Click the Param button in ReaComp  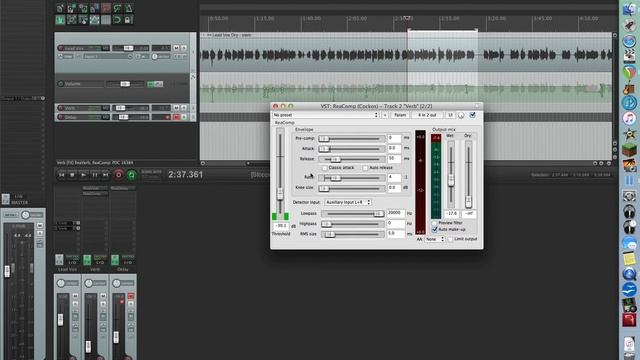400,115
